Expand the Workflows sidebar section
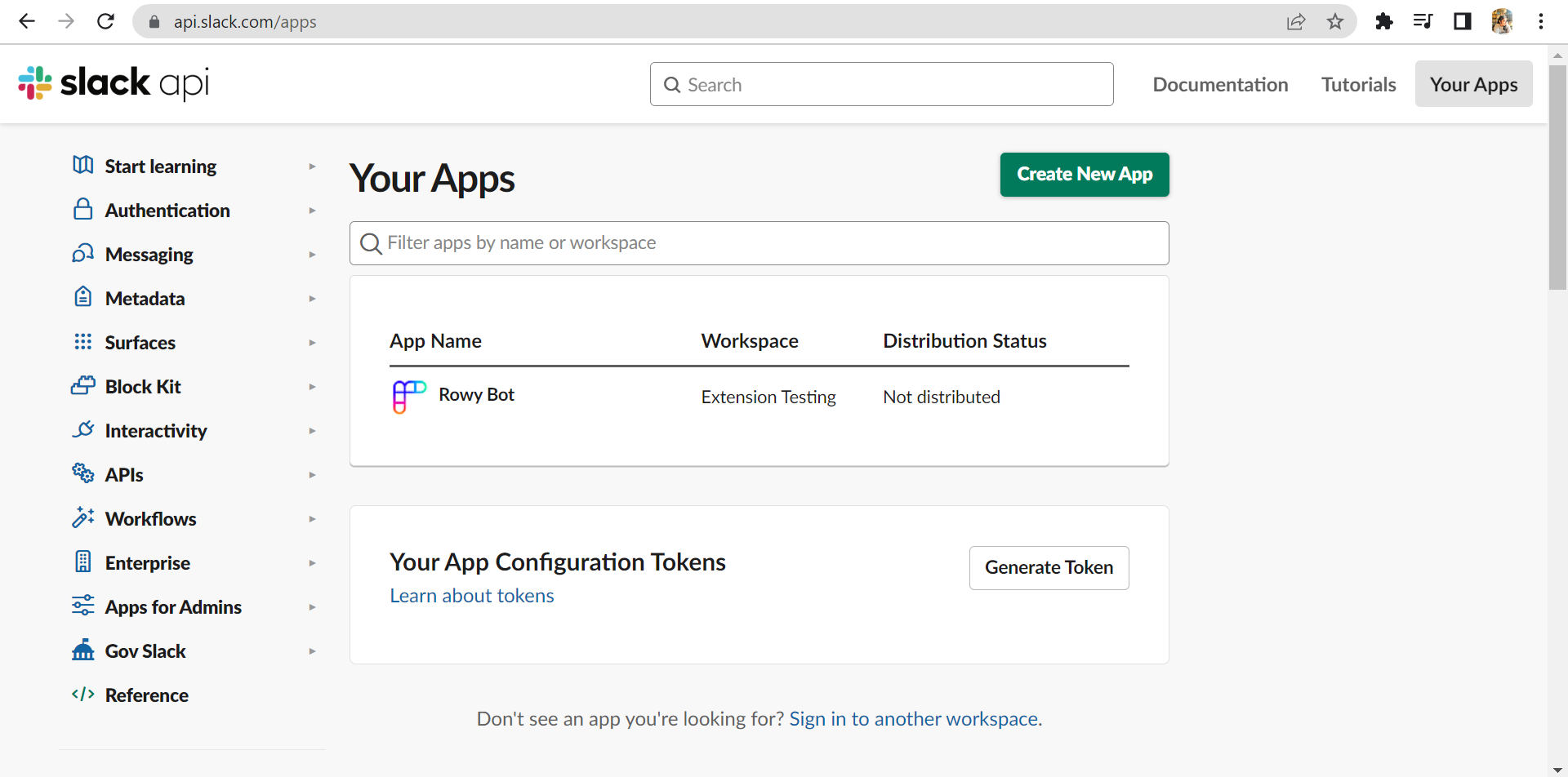Screen dimensions: 1568x777 [x=312, y=519]
